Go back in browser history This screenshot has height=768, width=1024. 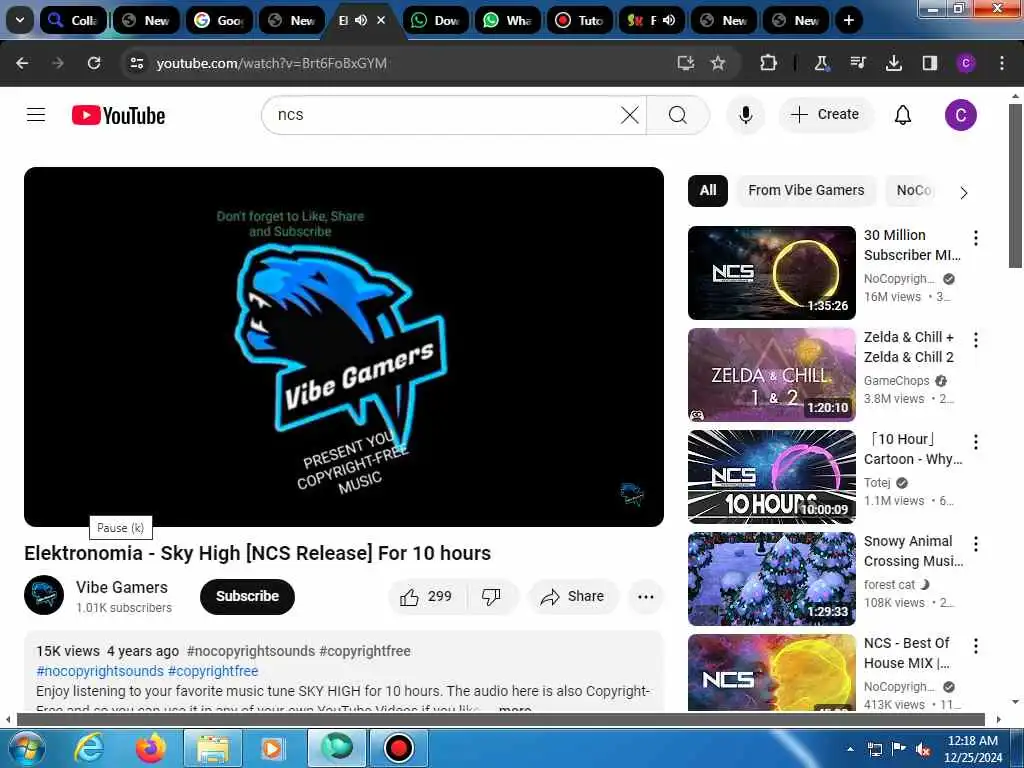pos(22,63)
